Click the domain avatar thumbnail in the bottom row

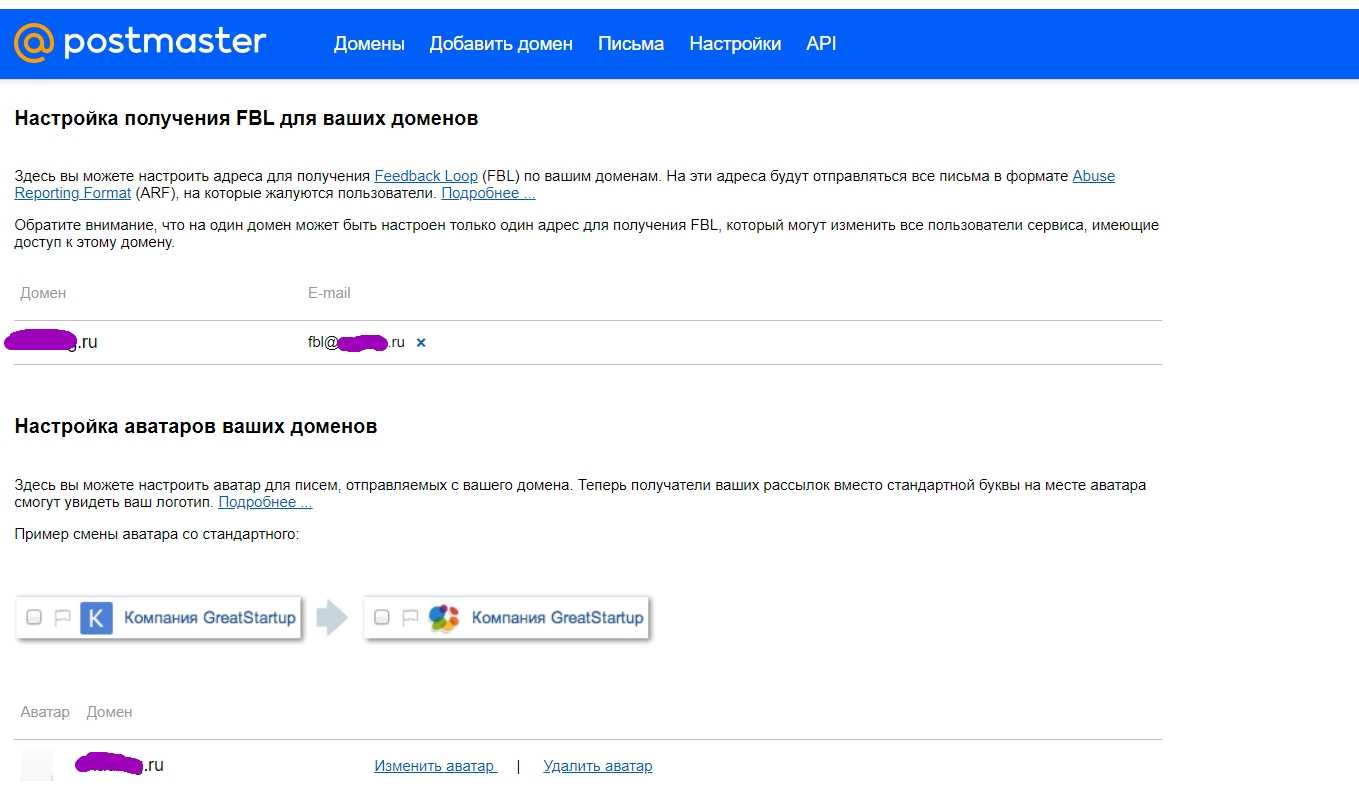coord(37,766)
